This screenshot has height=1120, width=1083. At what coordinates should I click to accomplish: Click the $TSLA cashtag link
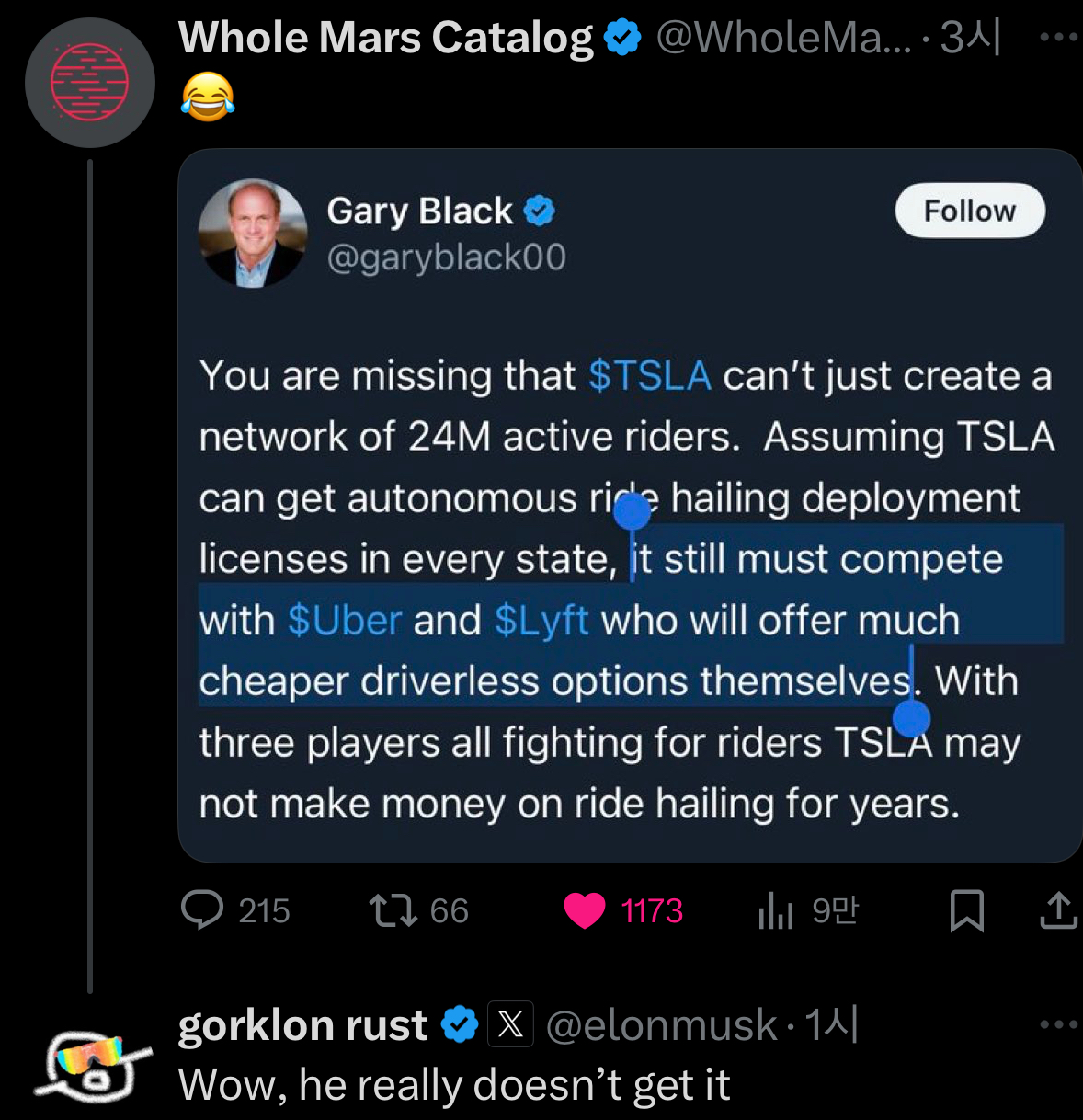649,376
